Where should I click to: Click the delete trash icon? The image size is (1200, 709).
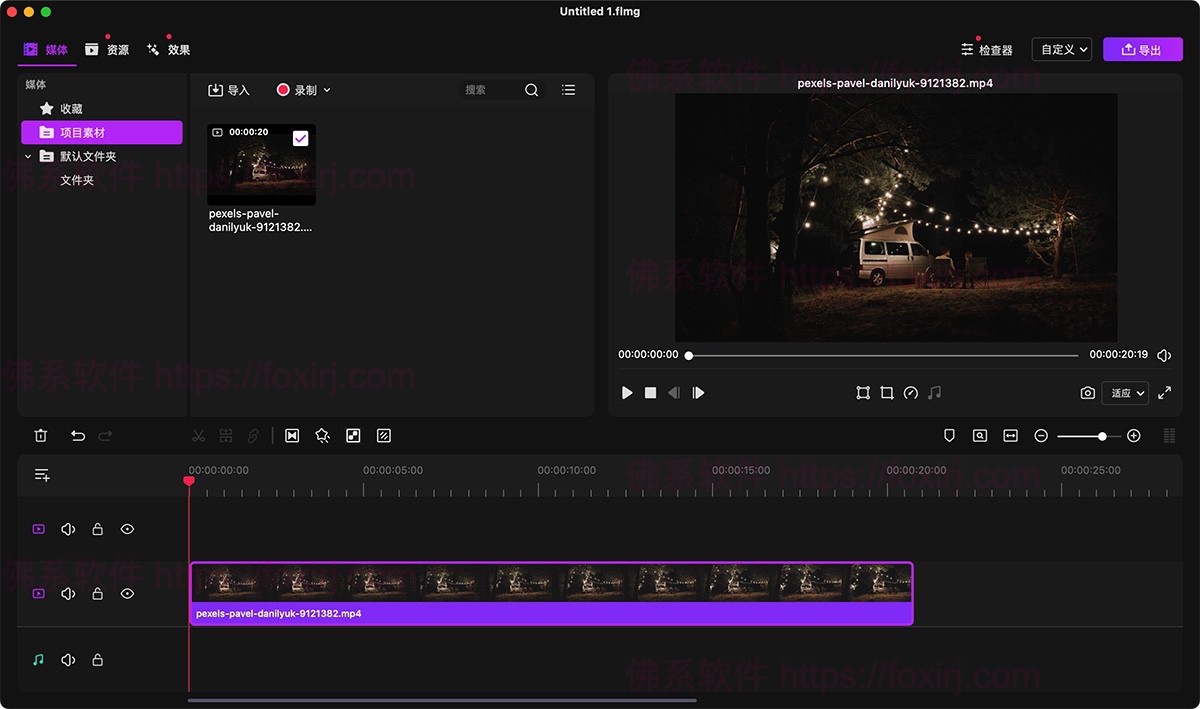coord(41,436)
